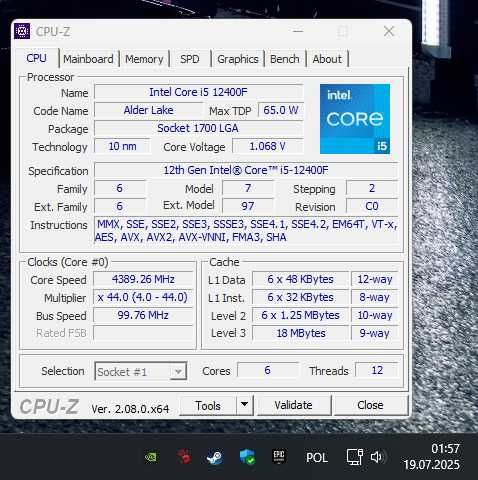Click the version text Ver. 2.08.0.x64
478x480 pixels.
click(130, 409)
